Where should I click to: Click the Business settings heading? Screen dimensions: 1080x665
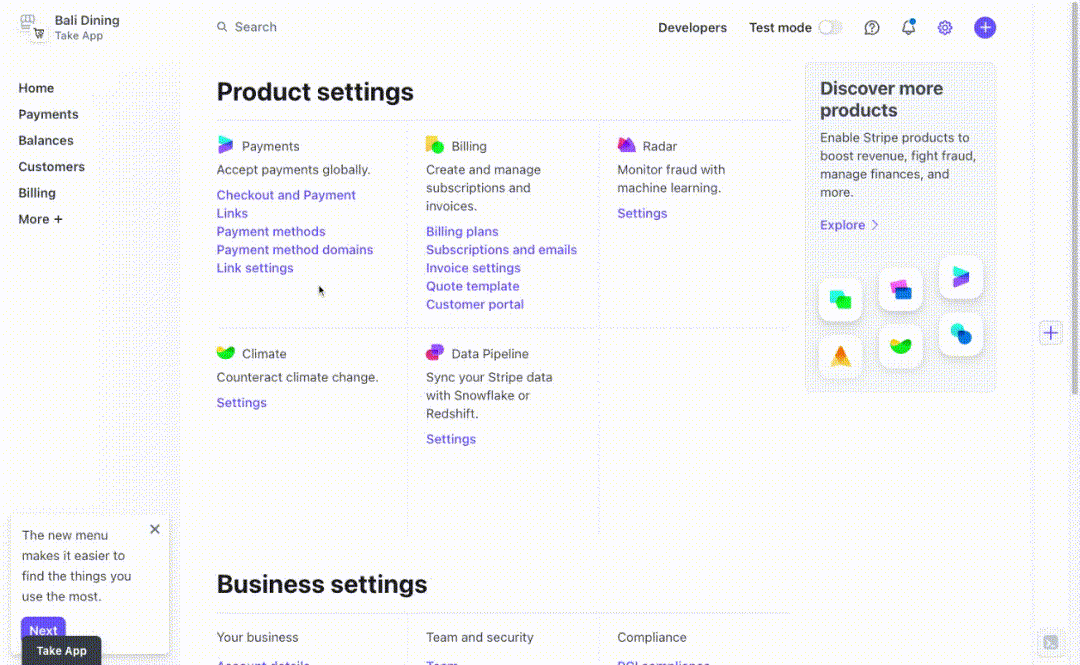click(322, 584)
